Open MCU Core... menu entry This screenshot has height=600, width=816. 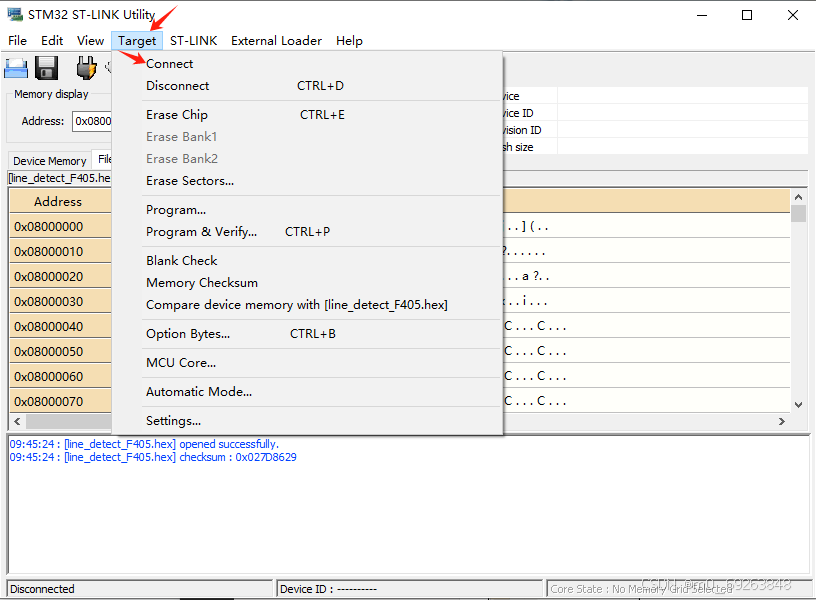coord(307,363)
